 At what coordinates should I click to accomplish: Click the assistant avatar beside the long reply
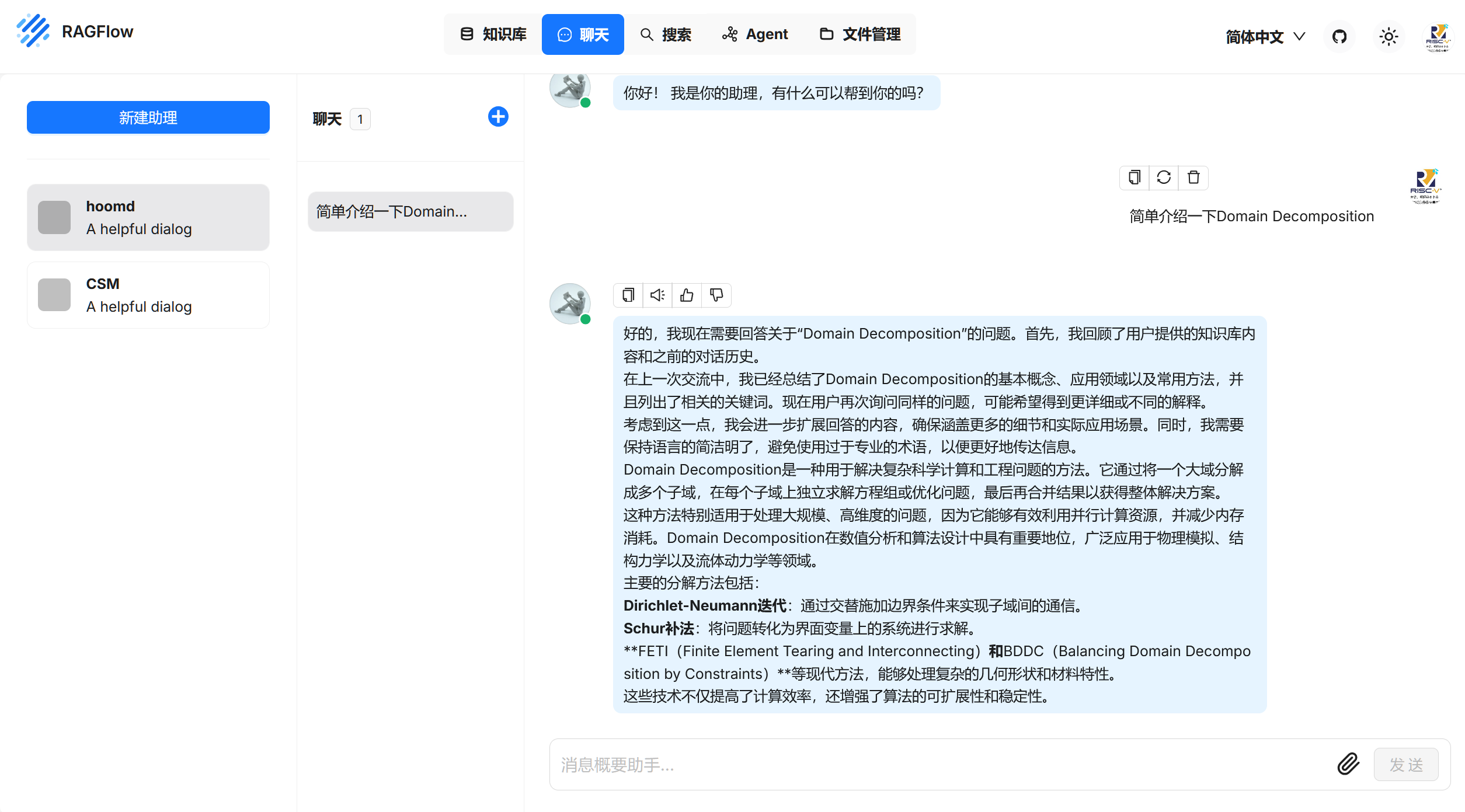pyautogui.click(x=570, y=304)
